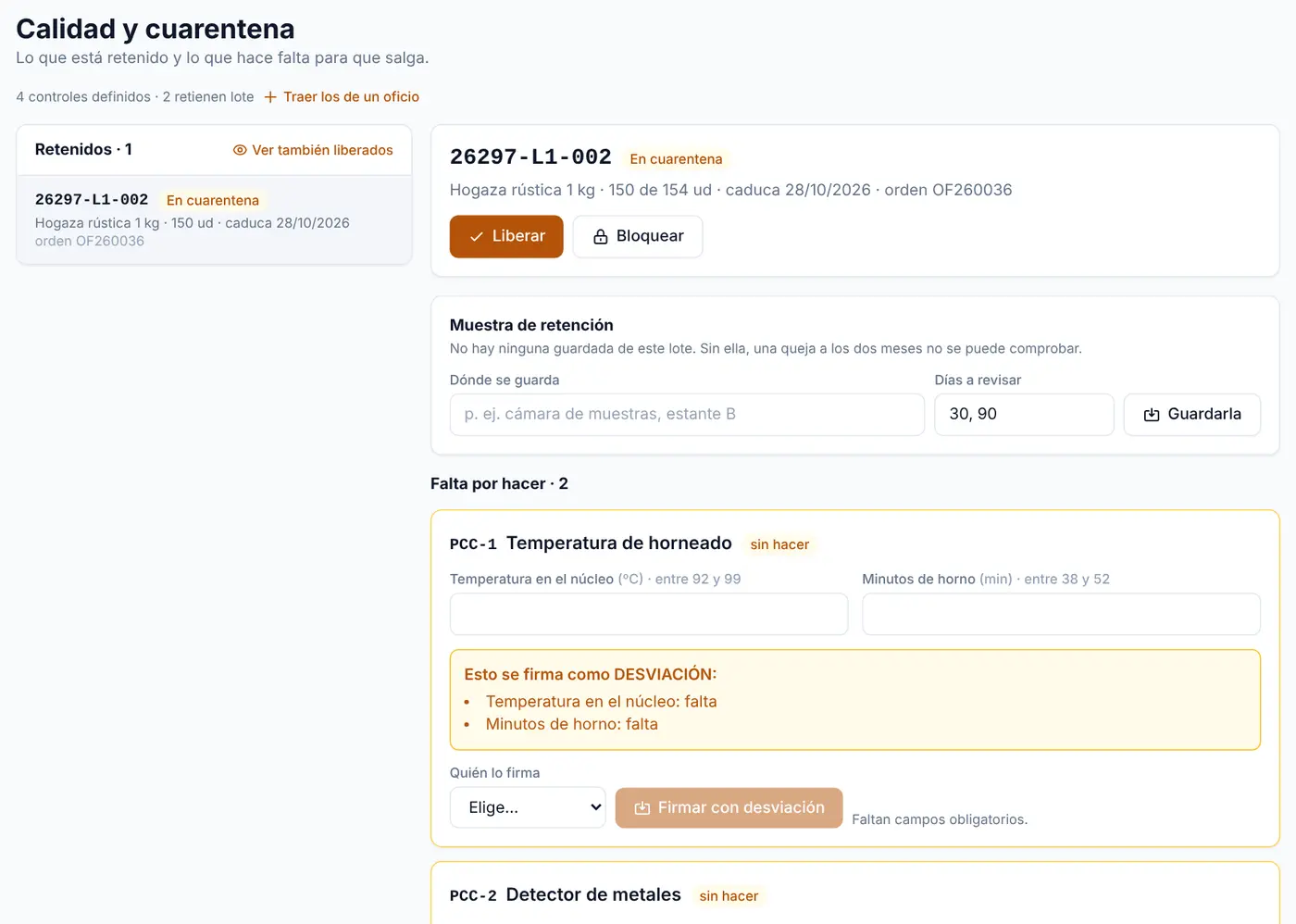Click 'Minutos de horno: falta' warning line
The image size is (1296, 924).
[x=572, y=724]
